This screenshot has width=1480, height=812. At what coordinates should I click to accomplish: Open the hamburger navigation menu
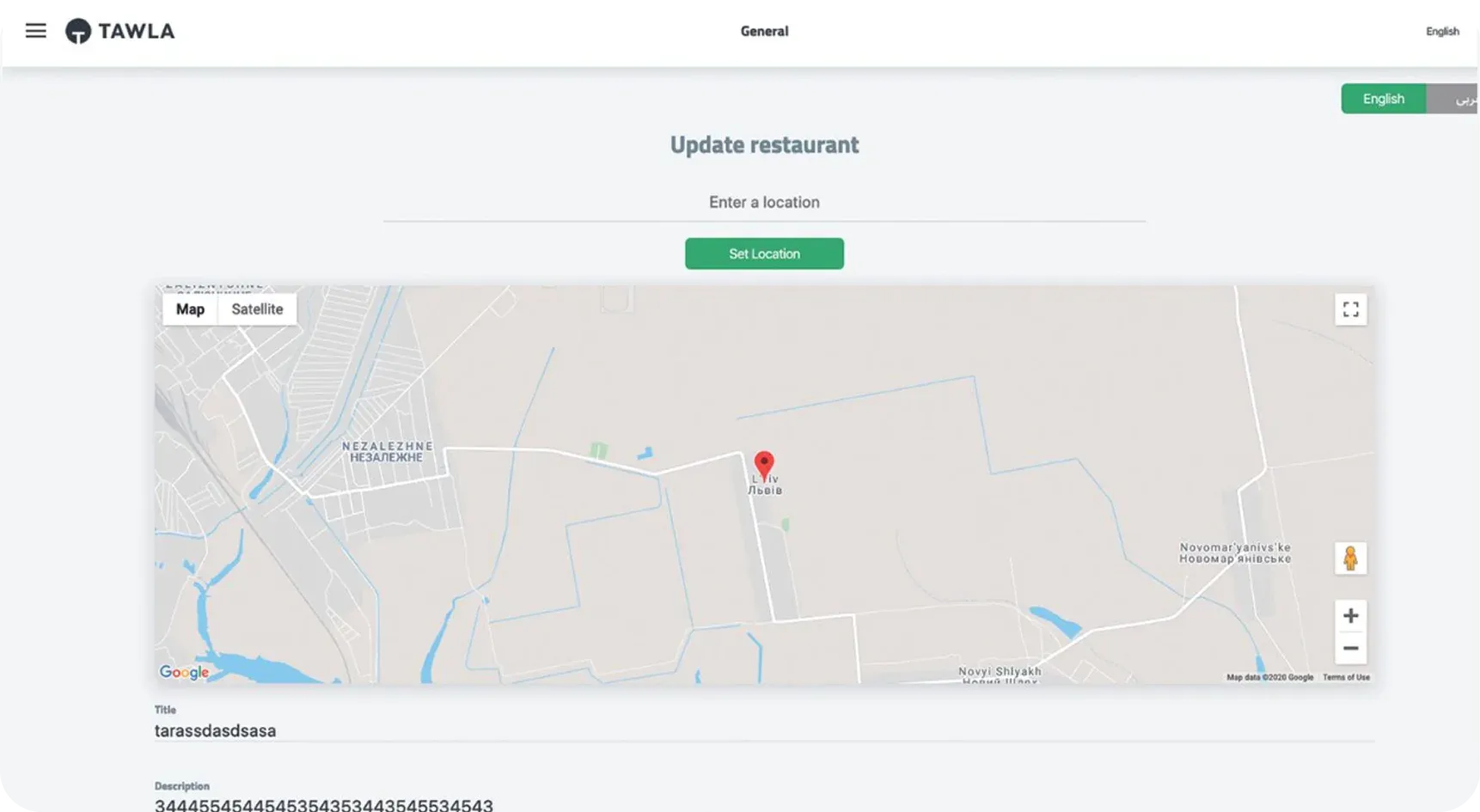(x=35, y=31)
